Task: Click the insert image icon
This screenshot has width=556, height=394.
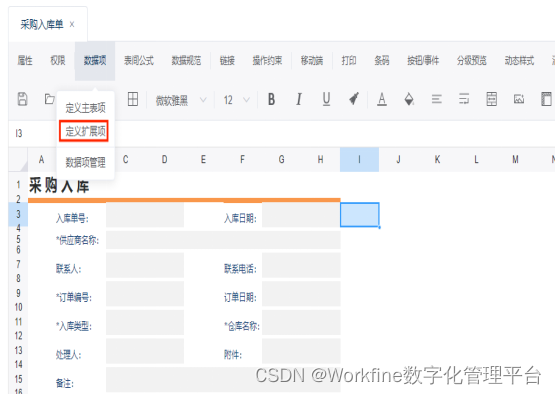Action: [519, 99]
